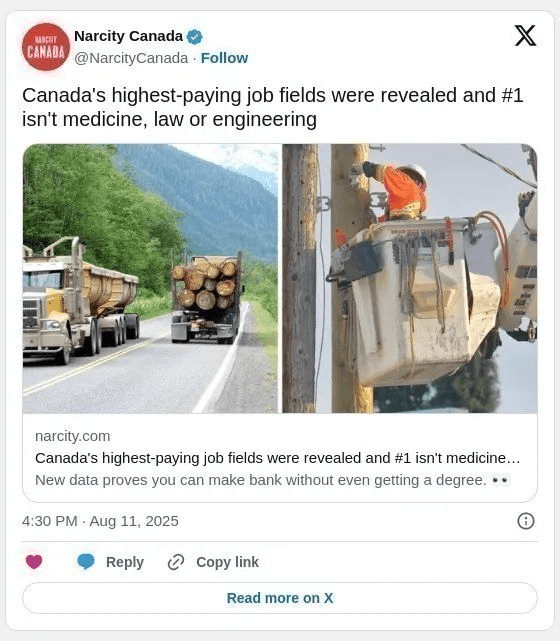Click the X logo icon

point(525,36)
